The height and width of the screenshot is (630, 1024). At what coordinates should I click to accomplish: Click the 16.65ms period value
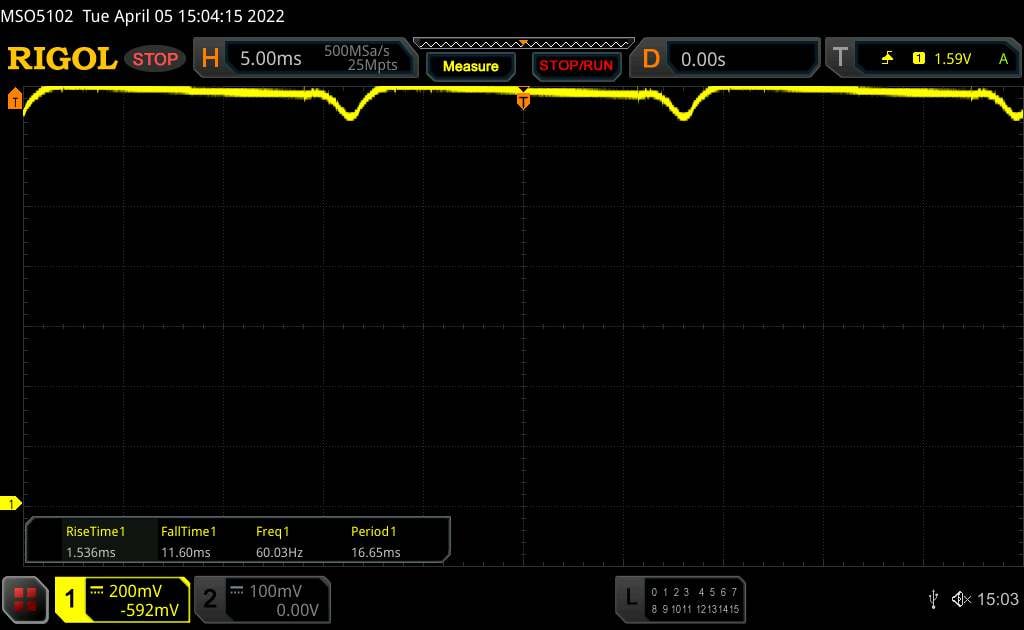[x=376, y=552]
